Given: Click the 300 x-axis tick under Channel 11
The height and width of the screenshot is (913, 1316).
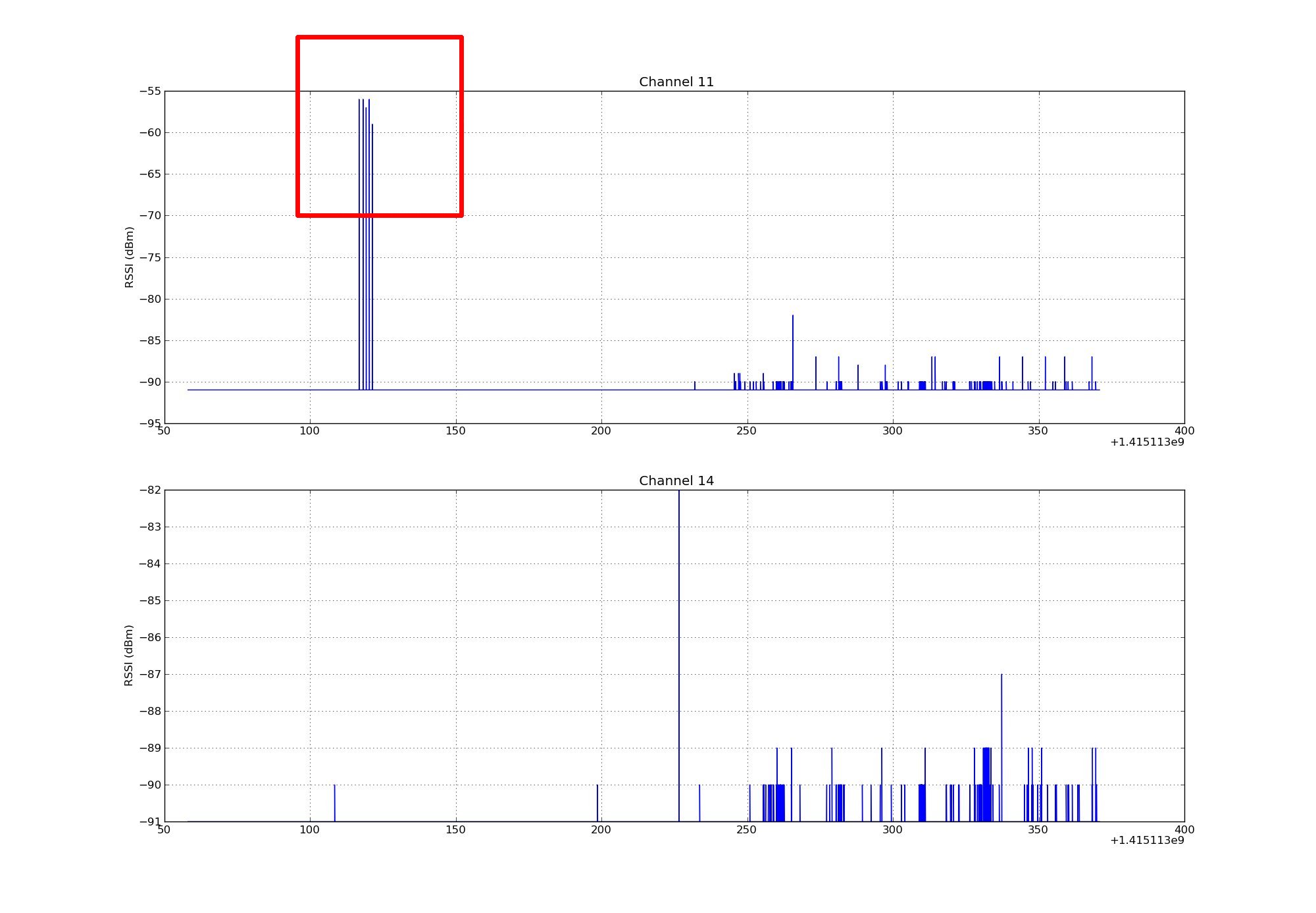Looking at the screenshot, I should (x=893, y=431).
